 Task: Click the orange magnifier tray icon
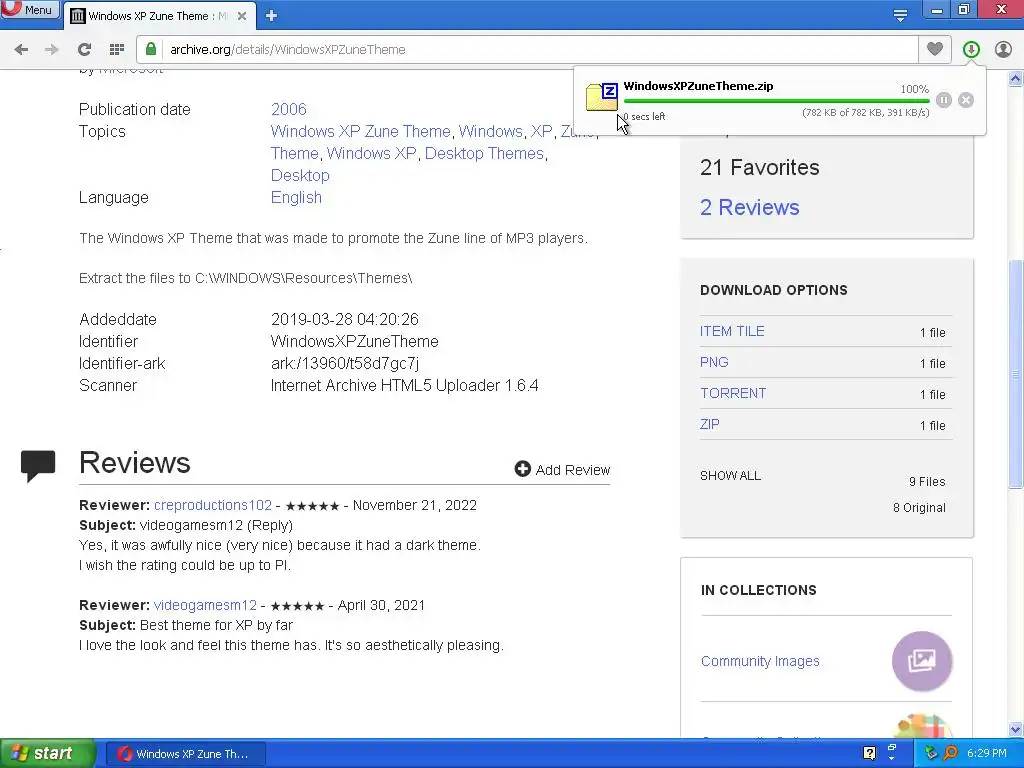pos(950,753)
